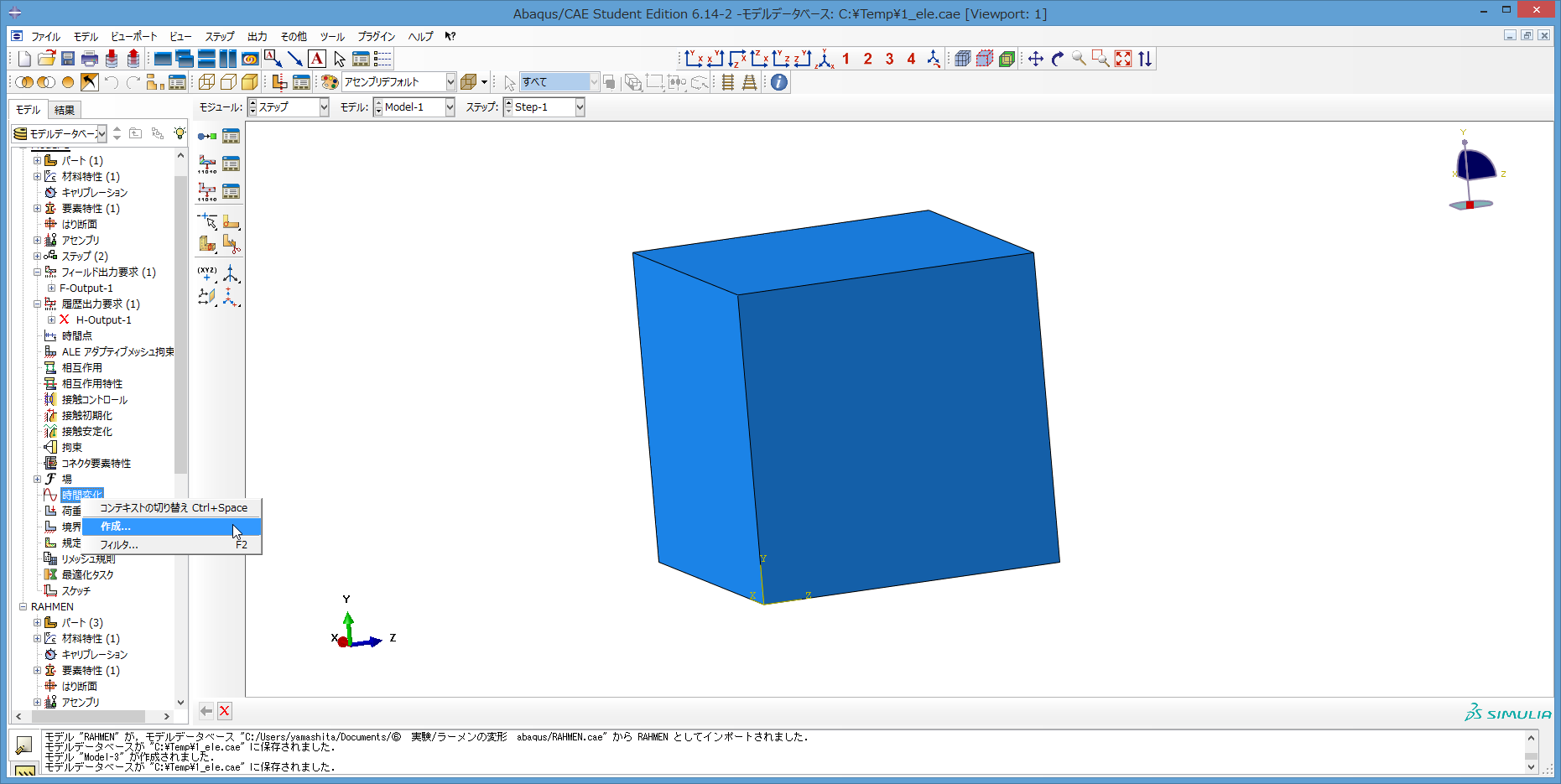Image resolution: width=1561 pixels, height=784 pixels.
Task: Choose フィルタ... in context menu
Action: pos(171,545)
